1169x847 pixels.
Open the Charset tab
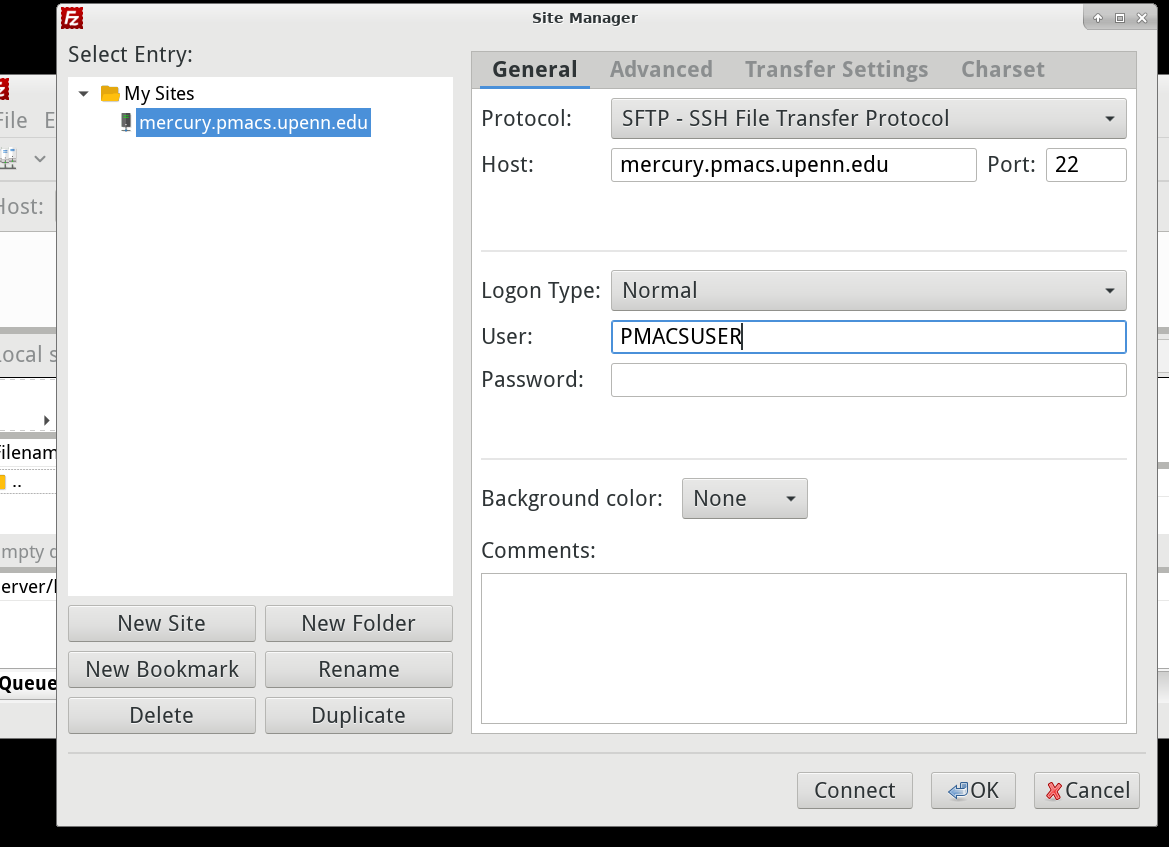tap(1002, 69)
